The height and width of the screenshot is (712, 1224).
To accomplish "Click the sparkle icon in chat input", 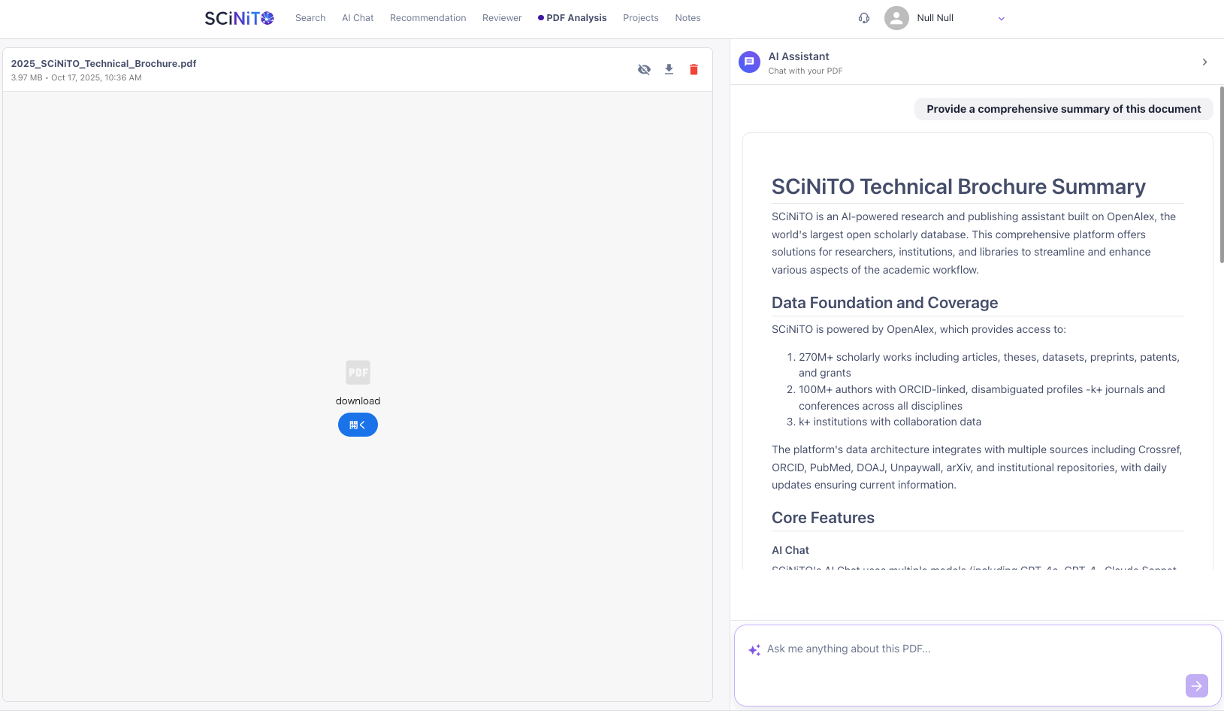I will coord(754,650).
